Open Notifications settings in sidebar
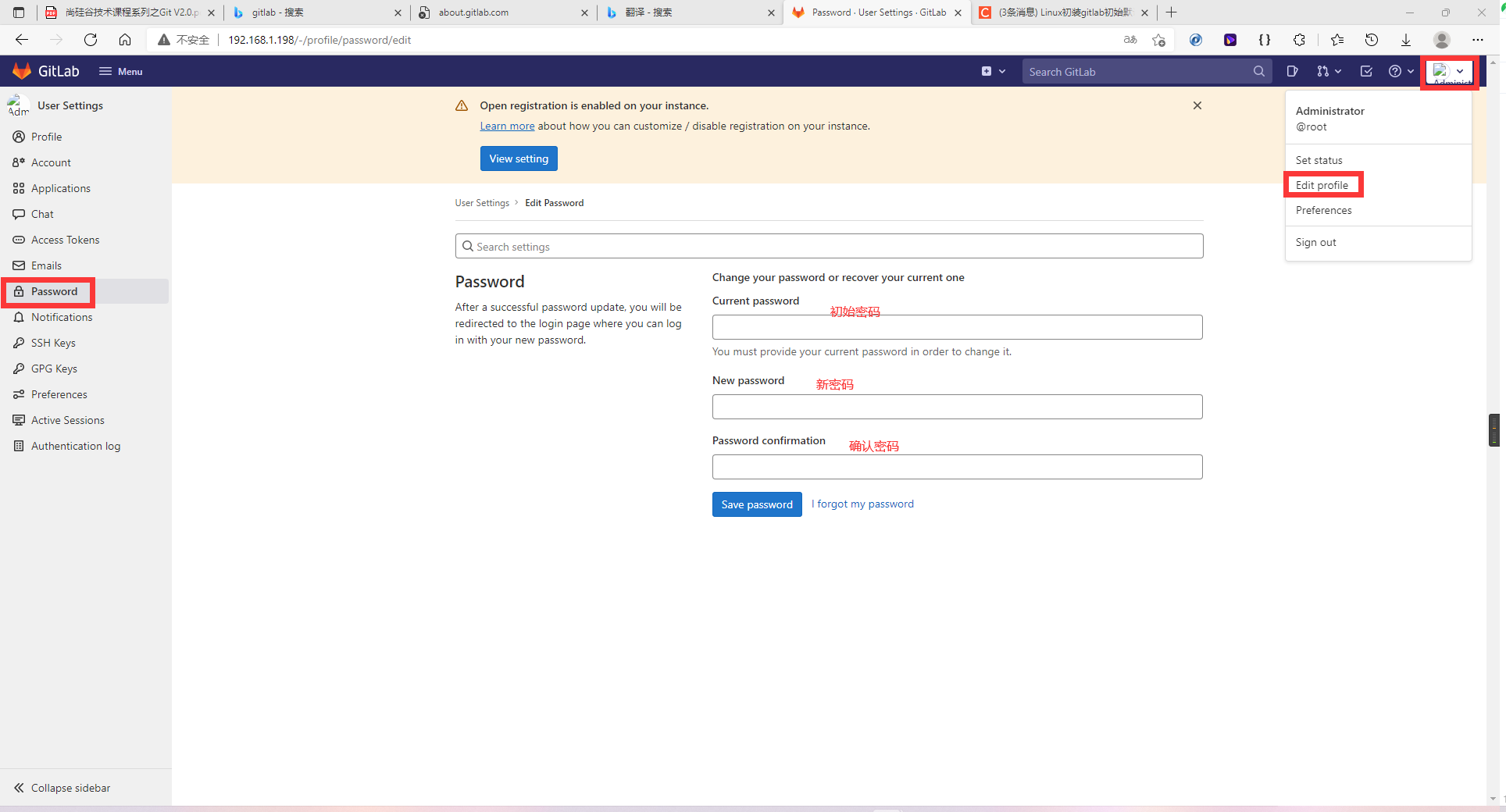The height and width of the screenshot is (812, 1506). (x=60, y=317)
